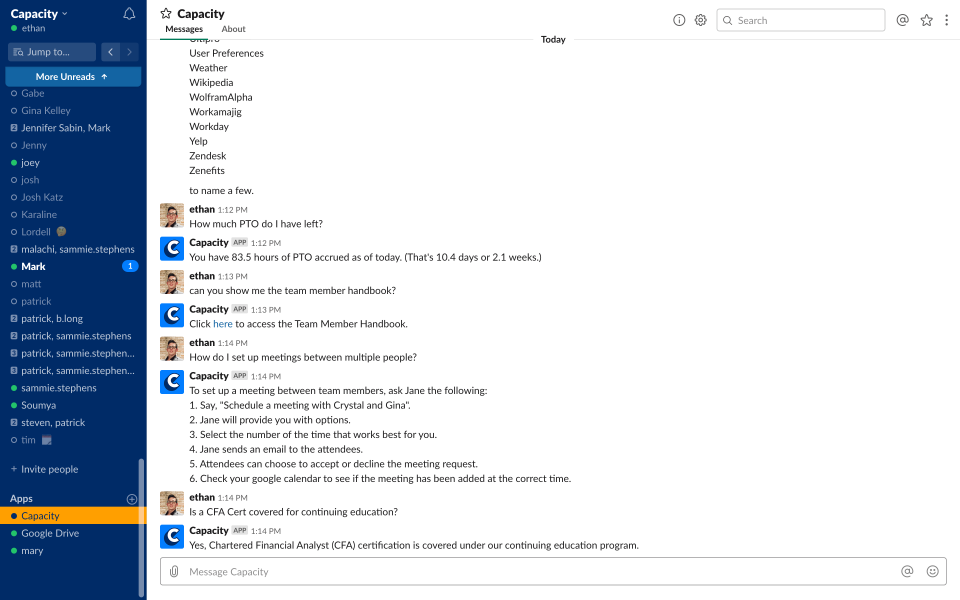Star the Capacity conversation header

click(167, 14)
